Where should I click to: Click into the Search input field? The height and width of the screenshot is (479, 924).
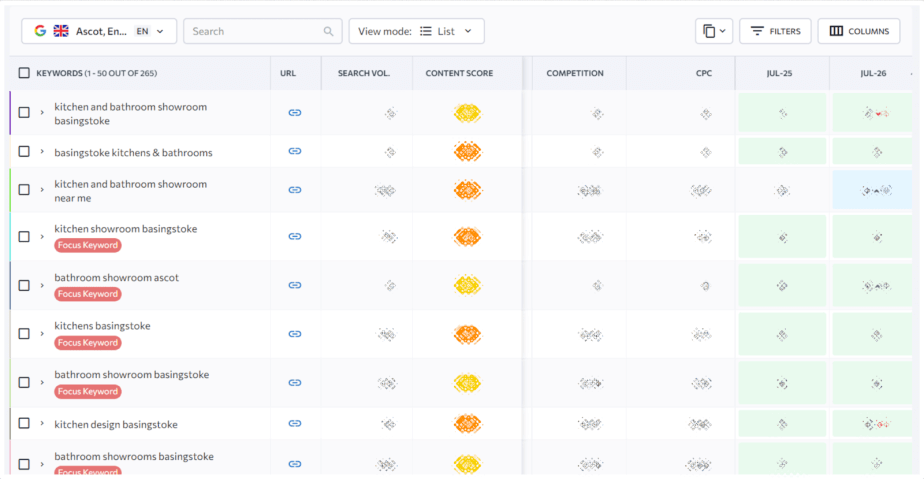(x=255, y=31)
